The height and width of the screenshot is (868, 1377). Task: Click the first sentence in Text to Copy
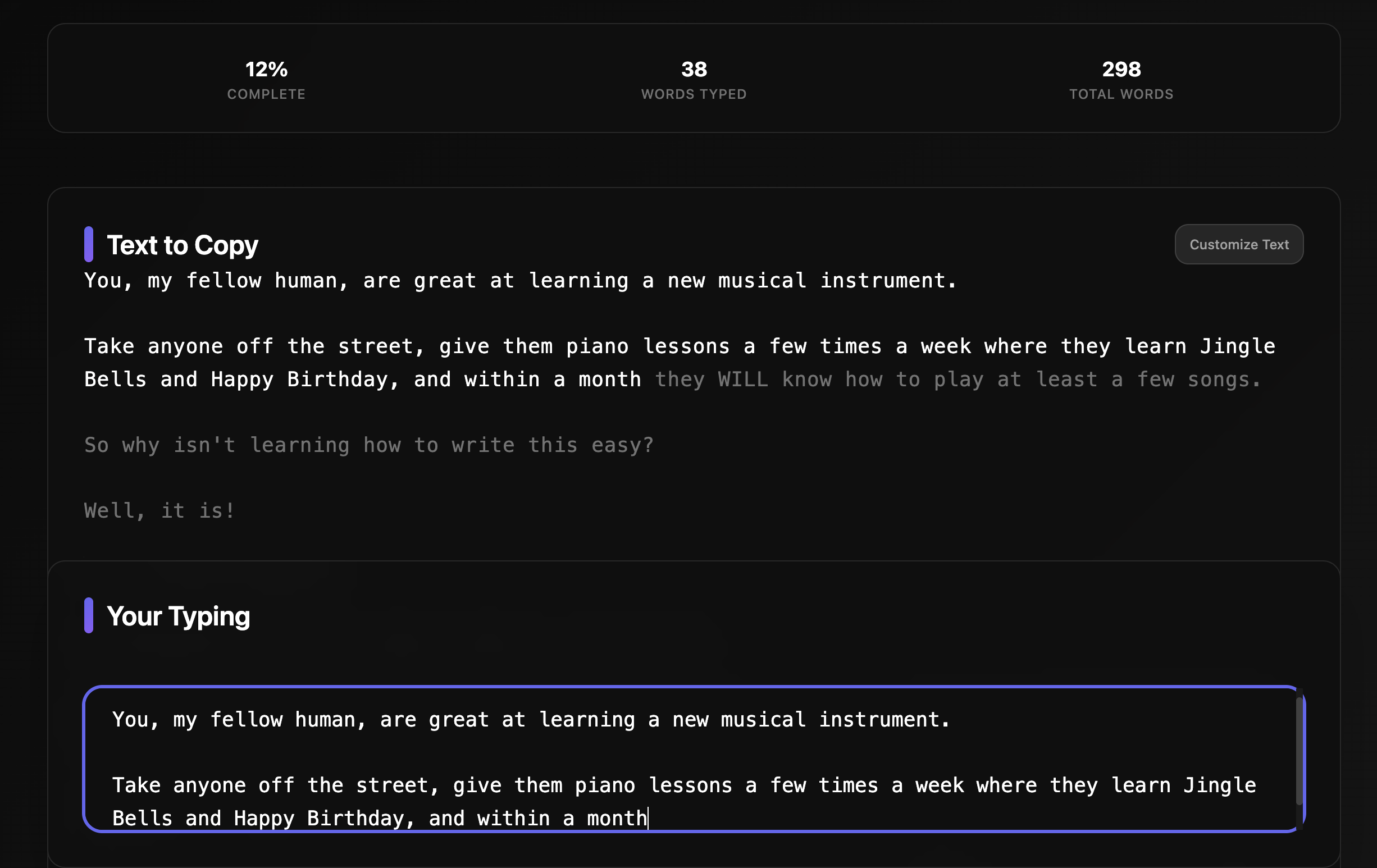(521, 281)
